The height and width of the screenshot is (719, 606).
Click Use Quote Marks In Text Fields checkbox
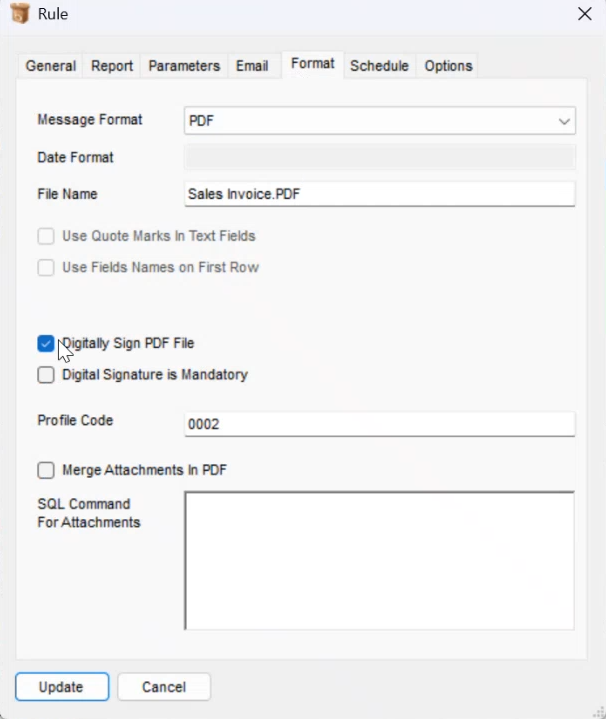tap(46, 237)
